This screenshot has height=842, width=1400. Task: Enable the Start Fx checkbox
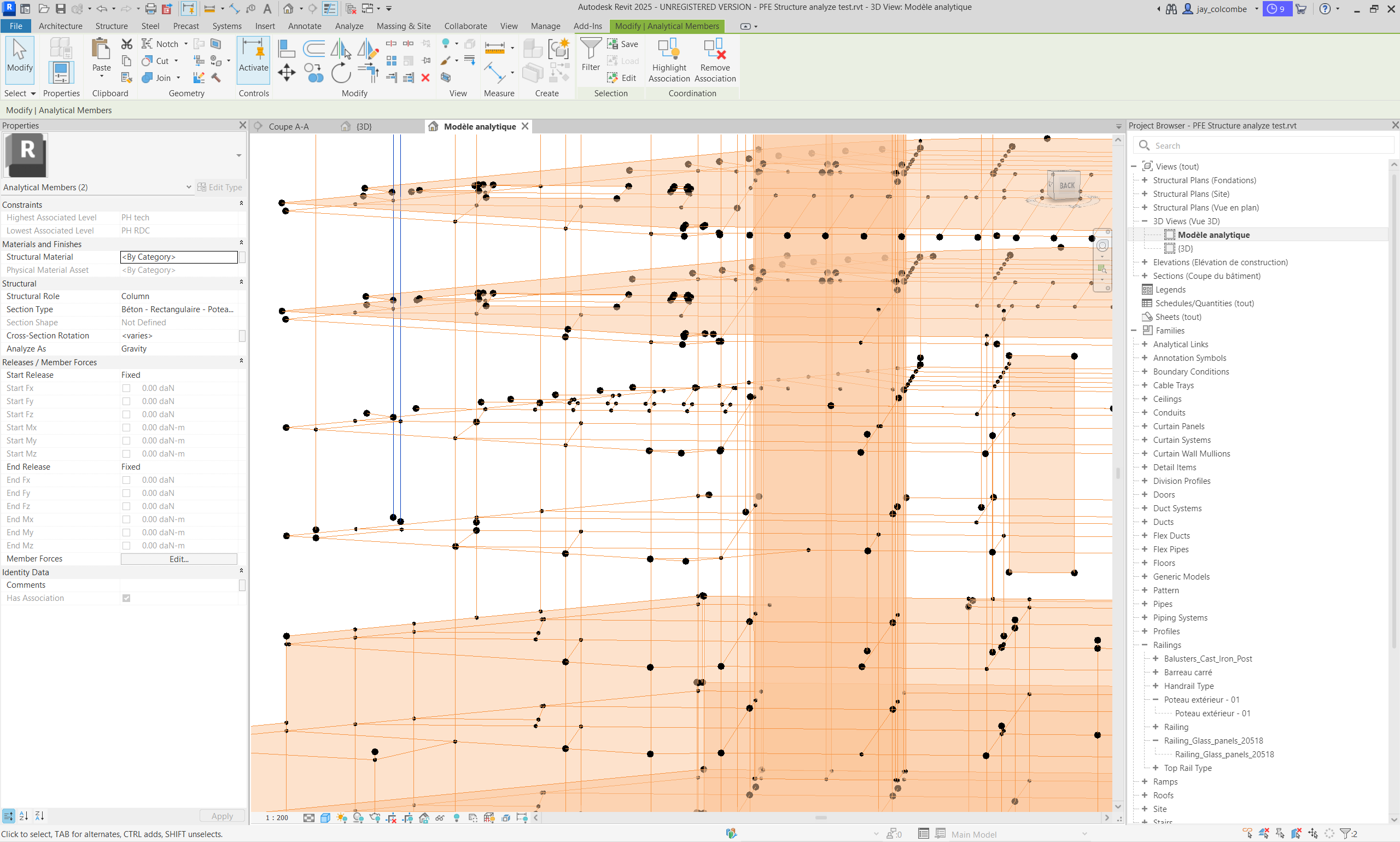point(126,388)
